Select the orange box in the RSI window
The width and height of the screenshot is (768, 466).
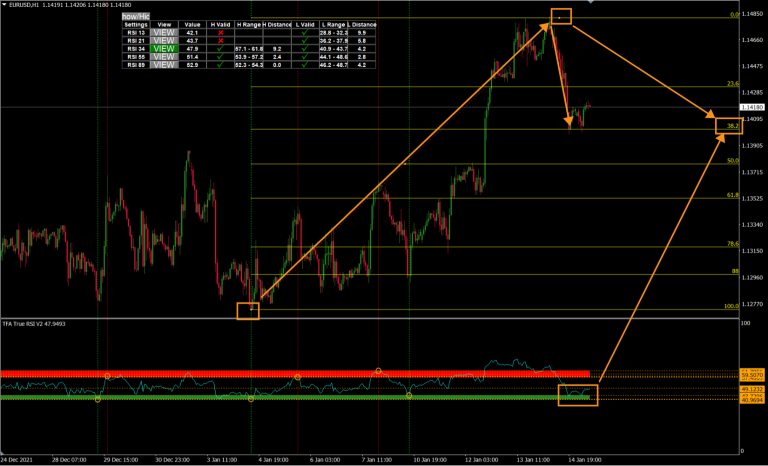(x=577, y=395)
